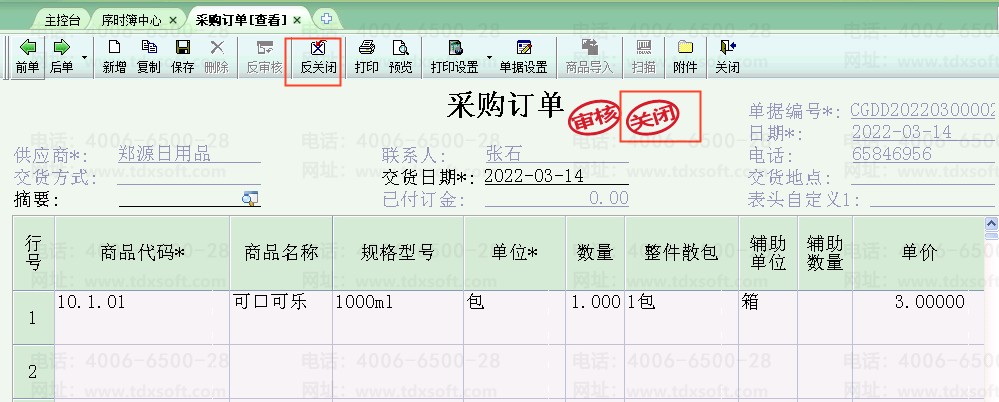Edit the 交货日期 field 2022-03-14
999x402 pixels.
coord(556,176)
